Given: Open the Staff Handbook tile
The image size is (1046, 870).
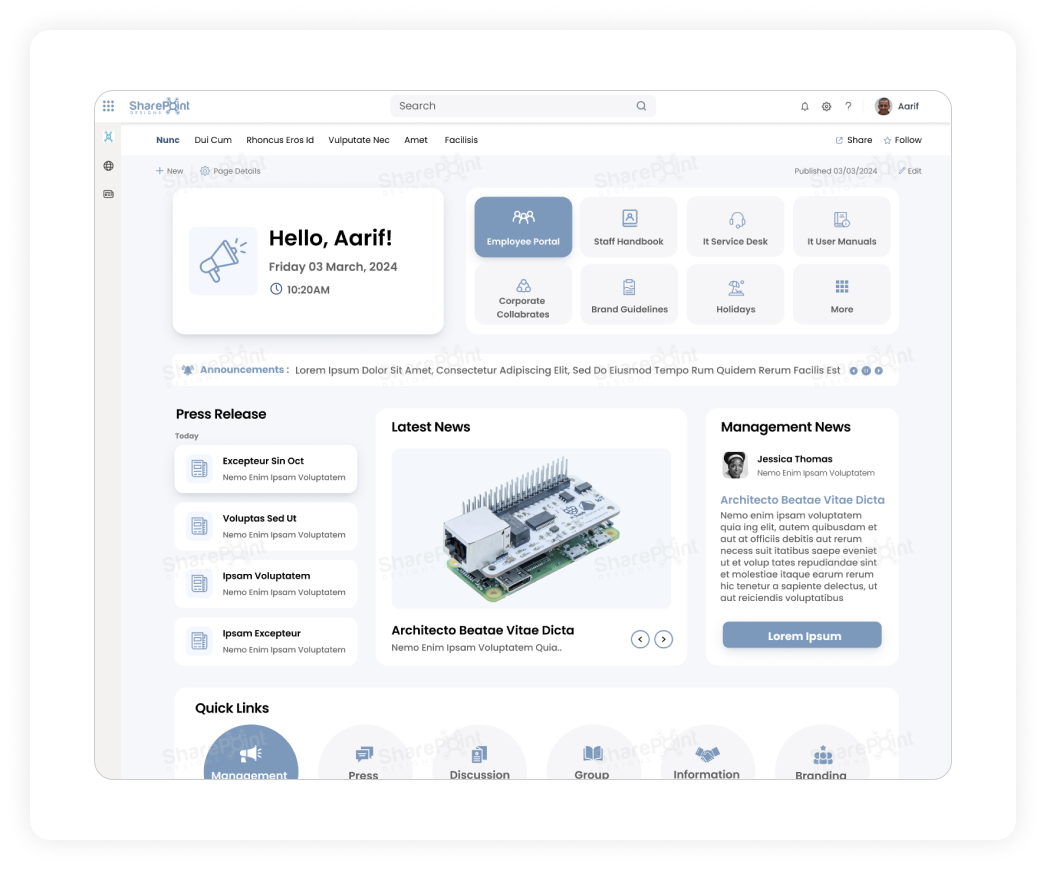Looking at the screenshot, I should pyautogui.click(x=629, y=226).
